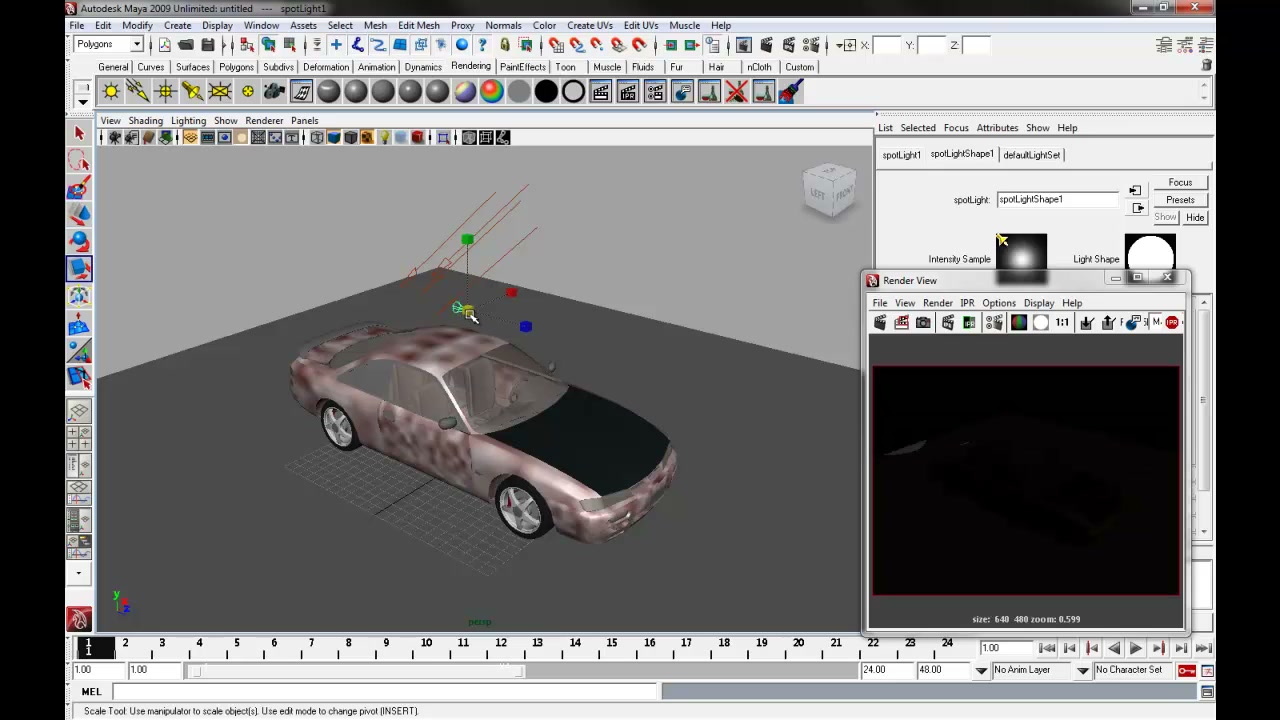Switch to the PaintEffects shelf tab
The height and width of the screenshot is (720, 1280).
click(x=523, y=67)
